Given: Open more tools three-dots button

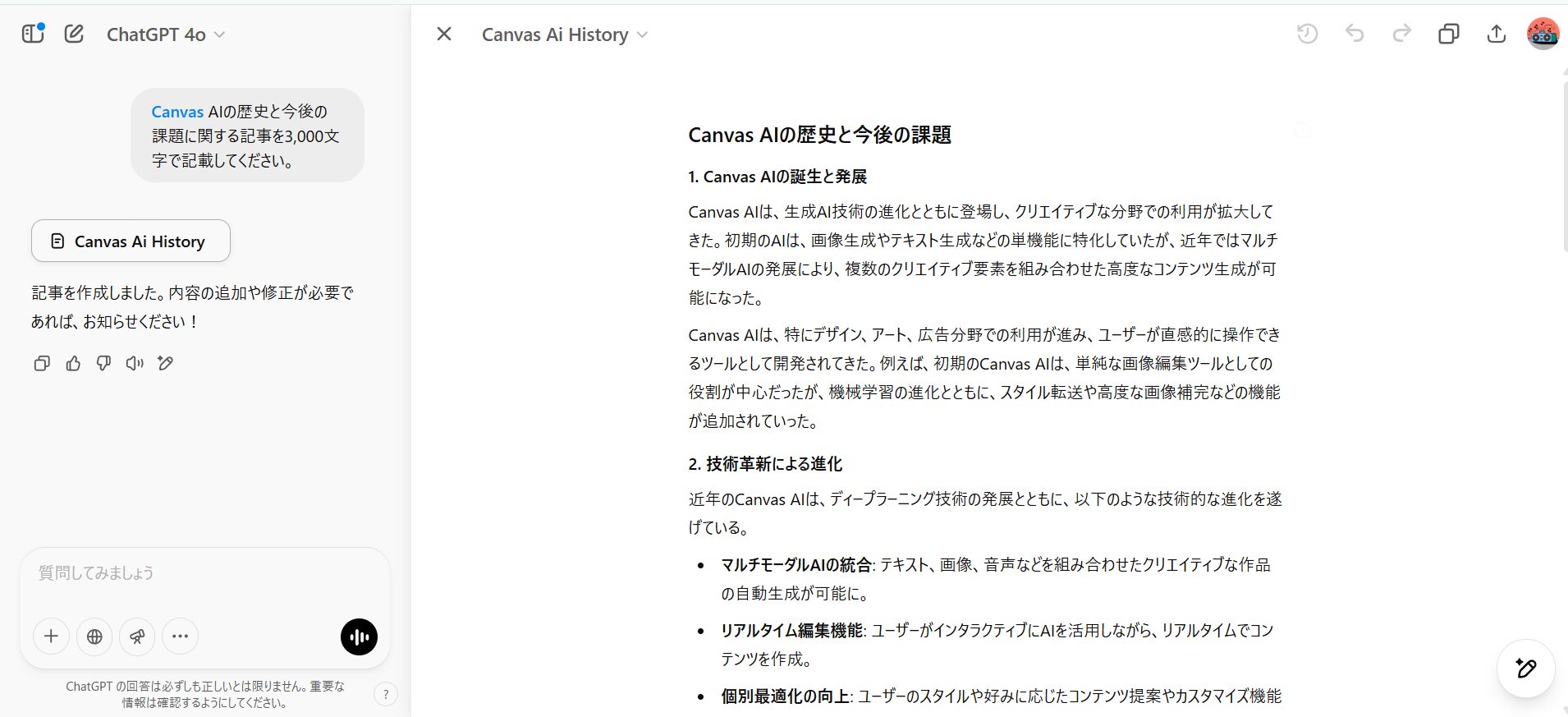Looking at the screenshot, I should pyautogui.click(x=181, y=637).
